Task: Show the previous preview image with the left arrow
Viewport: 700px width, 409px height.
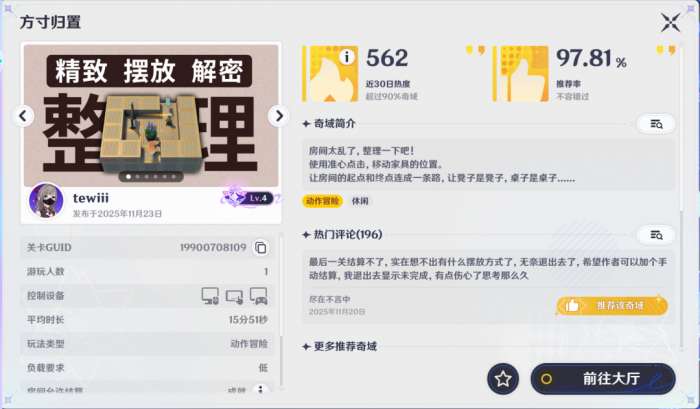Action: point(23,116)
